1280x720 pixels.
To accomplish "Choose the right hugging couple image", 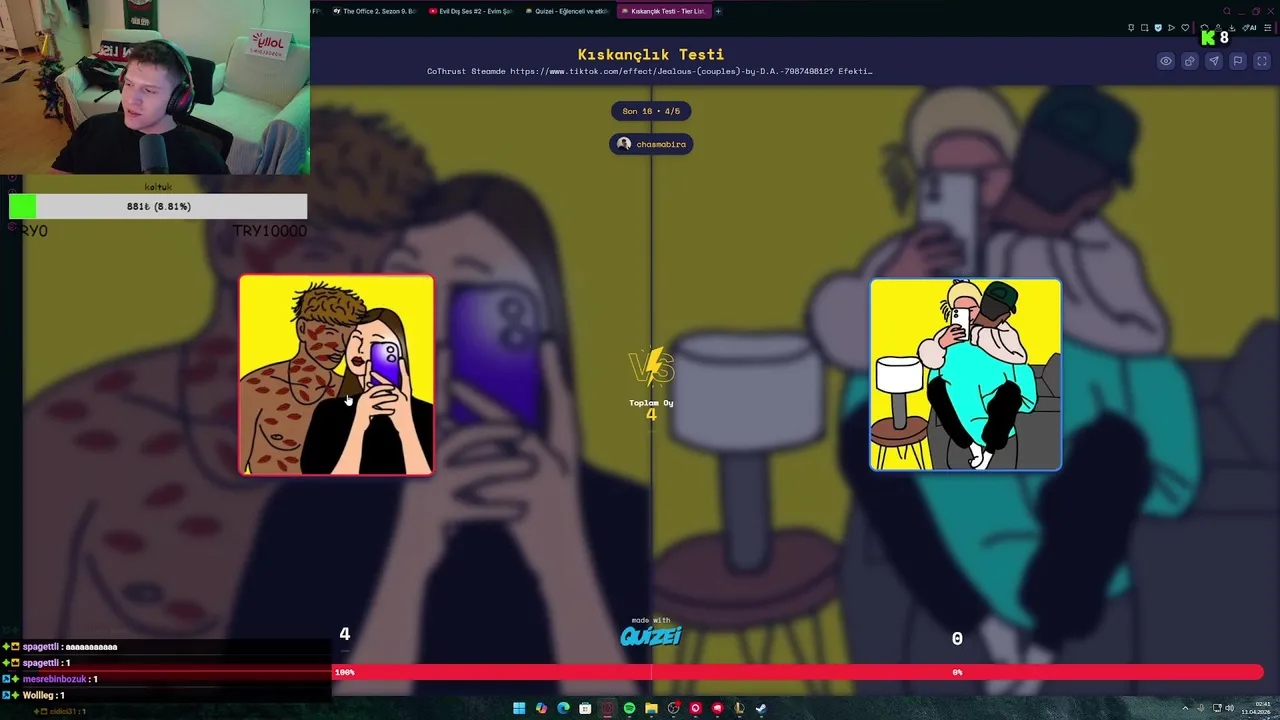I will [965, 375].
